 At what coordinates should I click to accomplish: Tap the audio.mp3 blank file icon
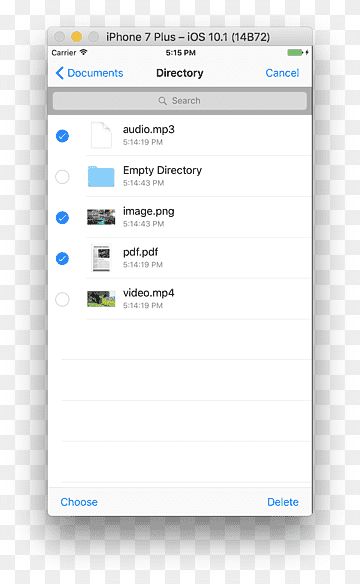point(101,136)
